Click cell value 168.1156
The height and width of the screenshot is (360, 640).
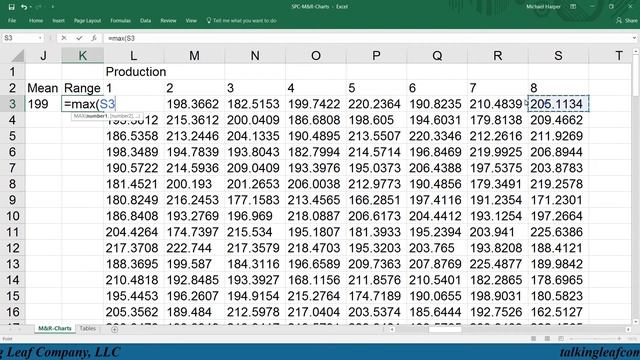[x=316, y=280]
